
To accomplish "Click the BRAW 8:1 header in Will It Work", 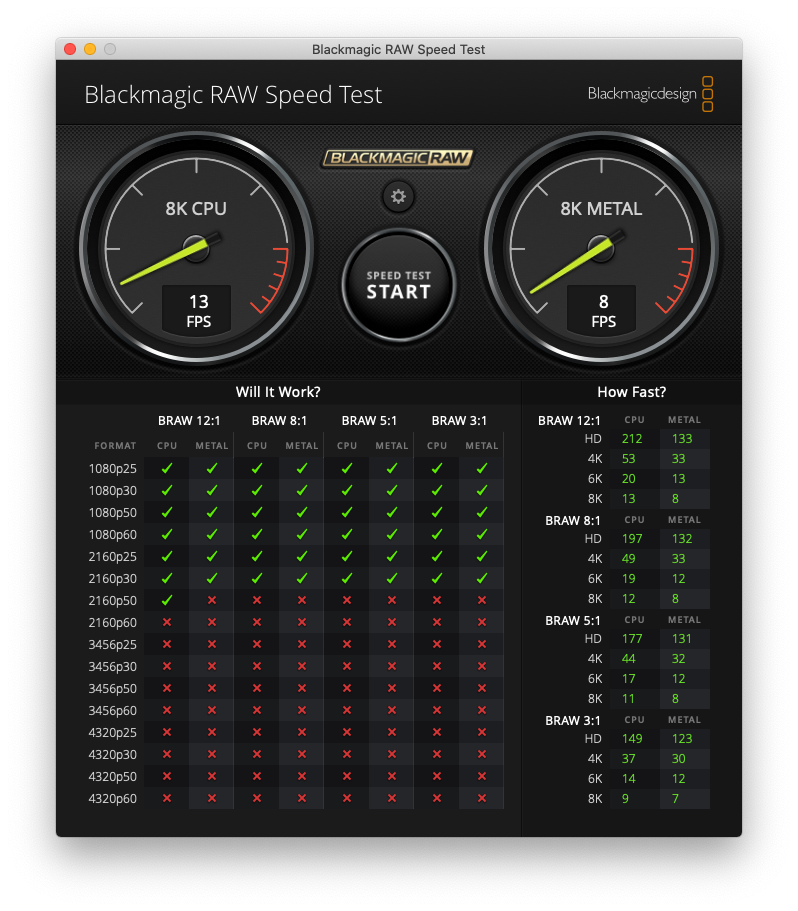I will [x=279, y=421].
